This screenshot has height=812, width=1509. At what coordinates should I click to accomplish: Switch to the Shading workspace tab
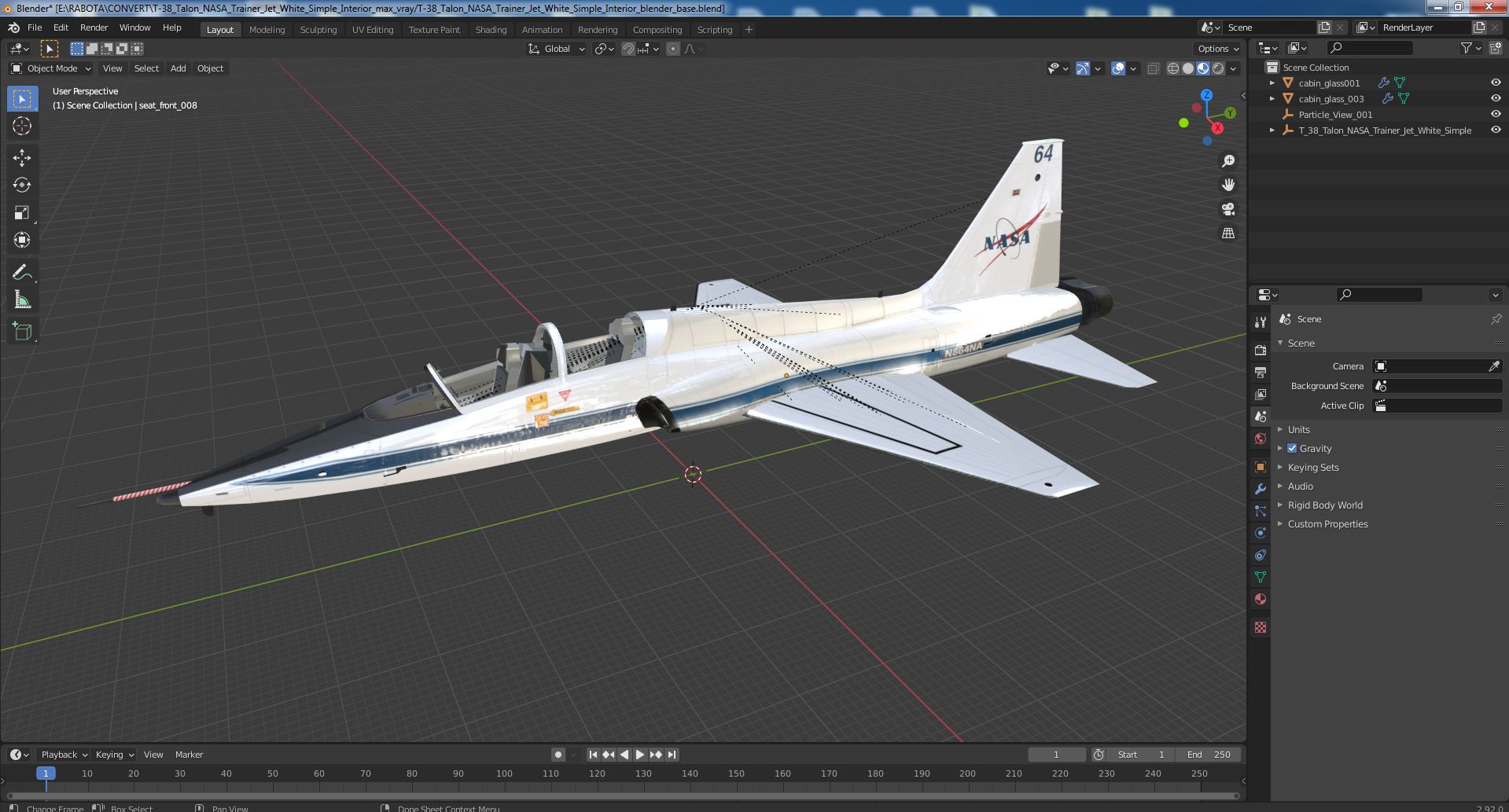click(x=491, y=30)
